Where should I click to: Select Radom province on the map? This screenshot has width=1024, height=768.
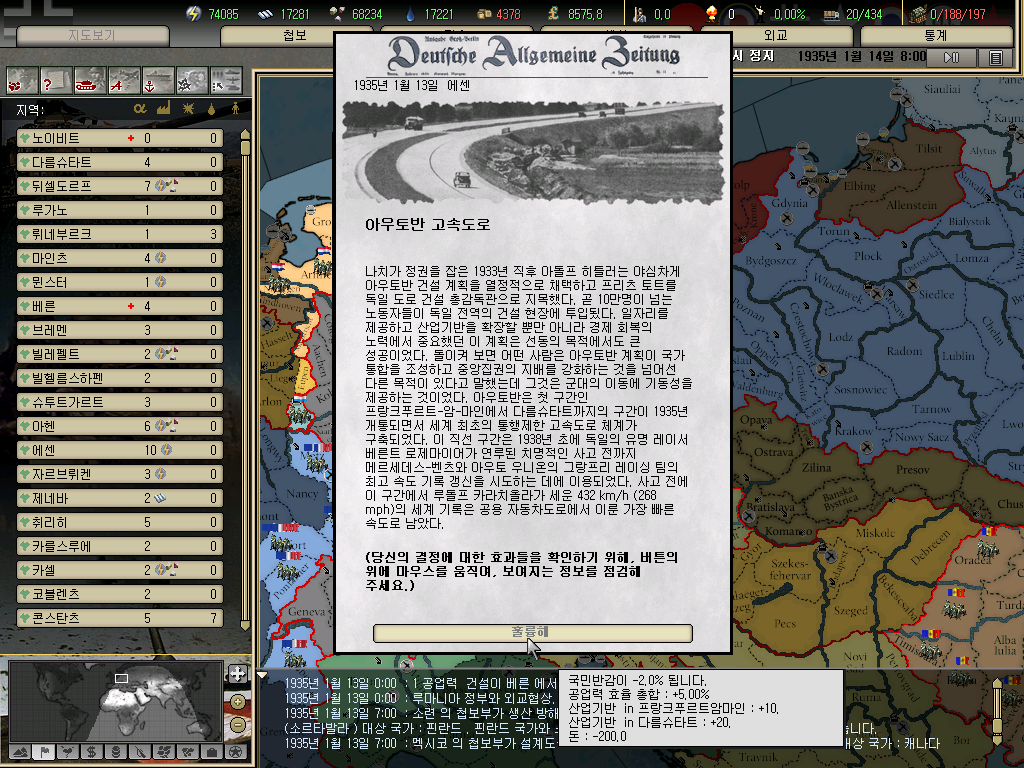click(x=904, y=351)
